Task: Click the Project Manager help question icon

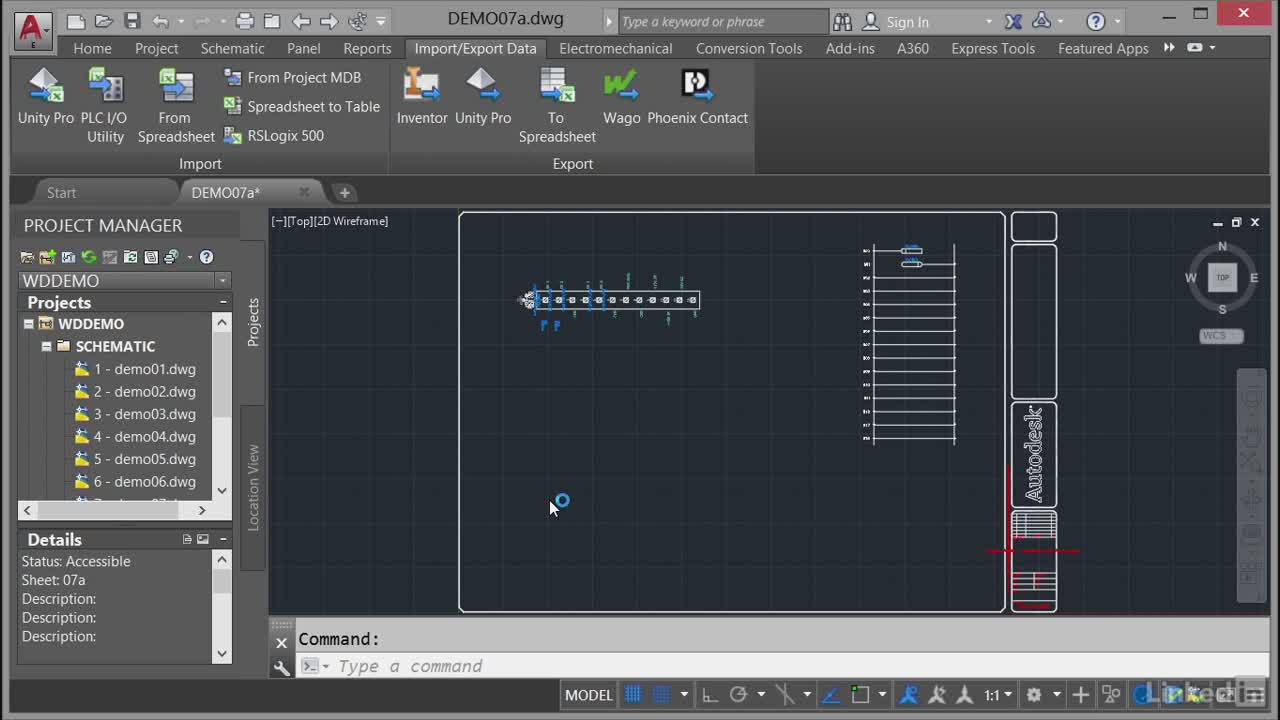Action: (206, 257)
